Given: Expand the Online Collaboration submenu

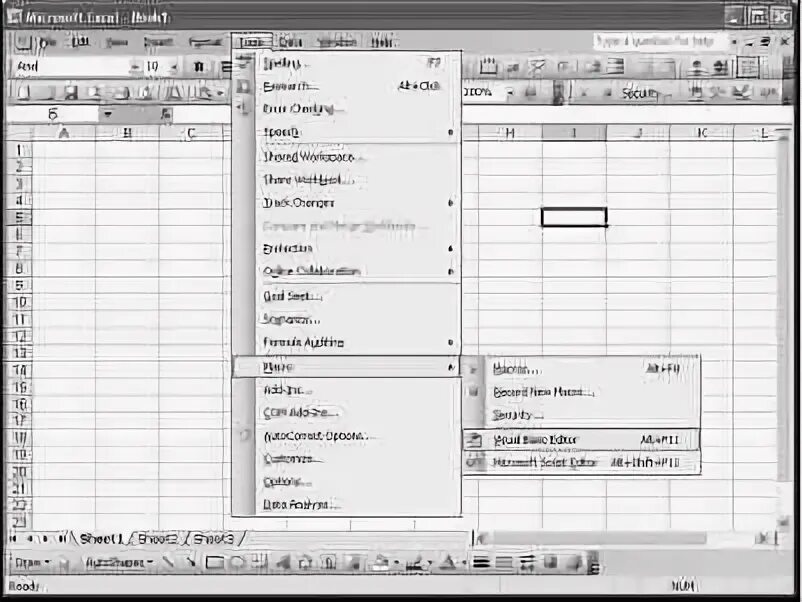Looking at the screenshot, I should (450, 272).
